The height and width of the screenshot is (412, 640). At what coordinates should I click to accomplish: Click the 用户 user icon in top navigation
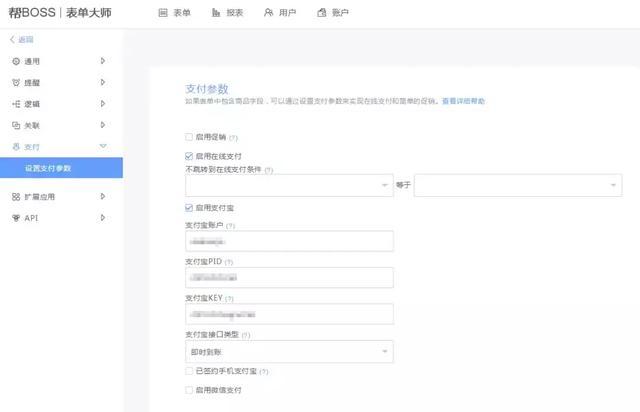tap(268, 13)
